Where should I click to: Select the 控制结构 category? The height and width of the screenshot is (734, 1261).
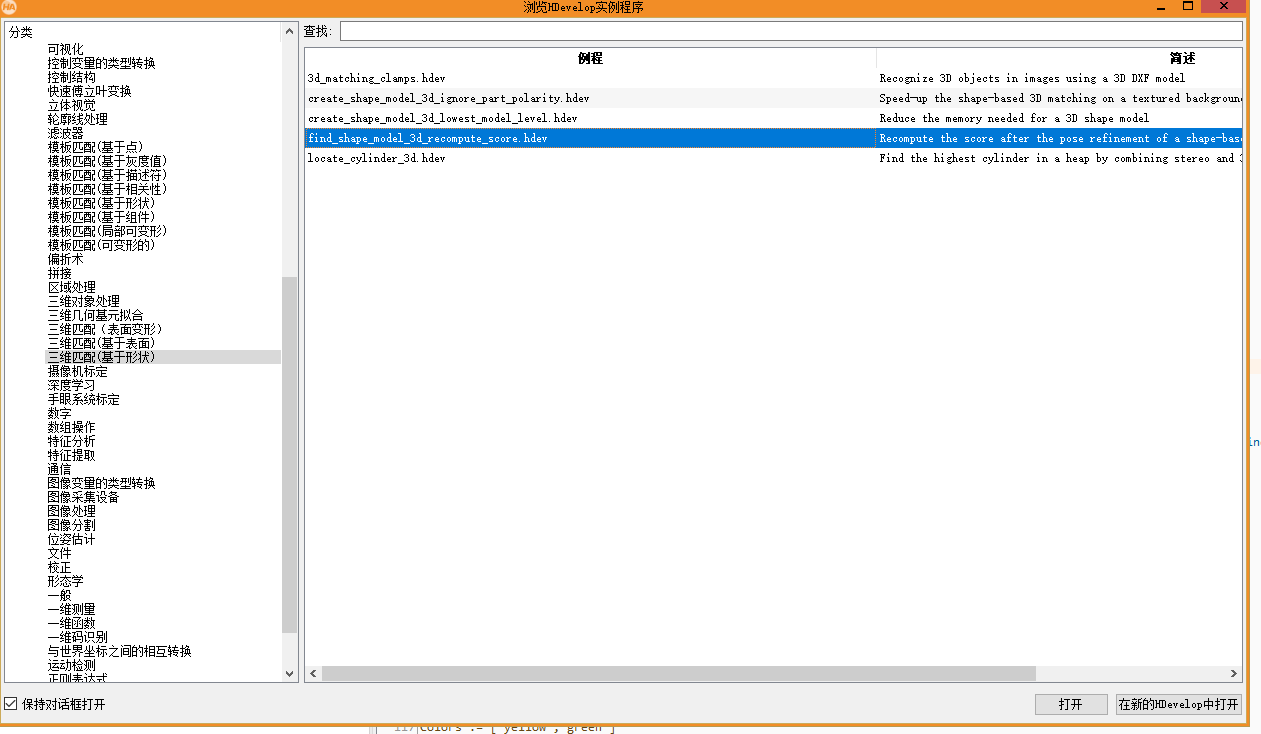tap(71, 77)
